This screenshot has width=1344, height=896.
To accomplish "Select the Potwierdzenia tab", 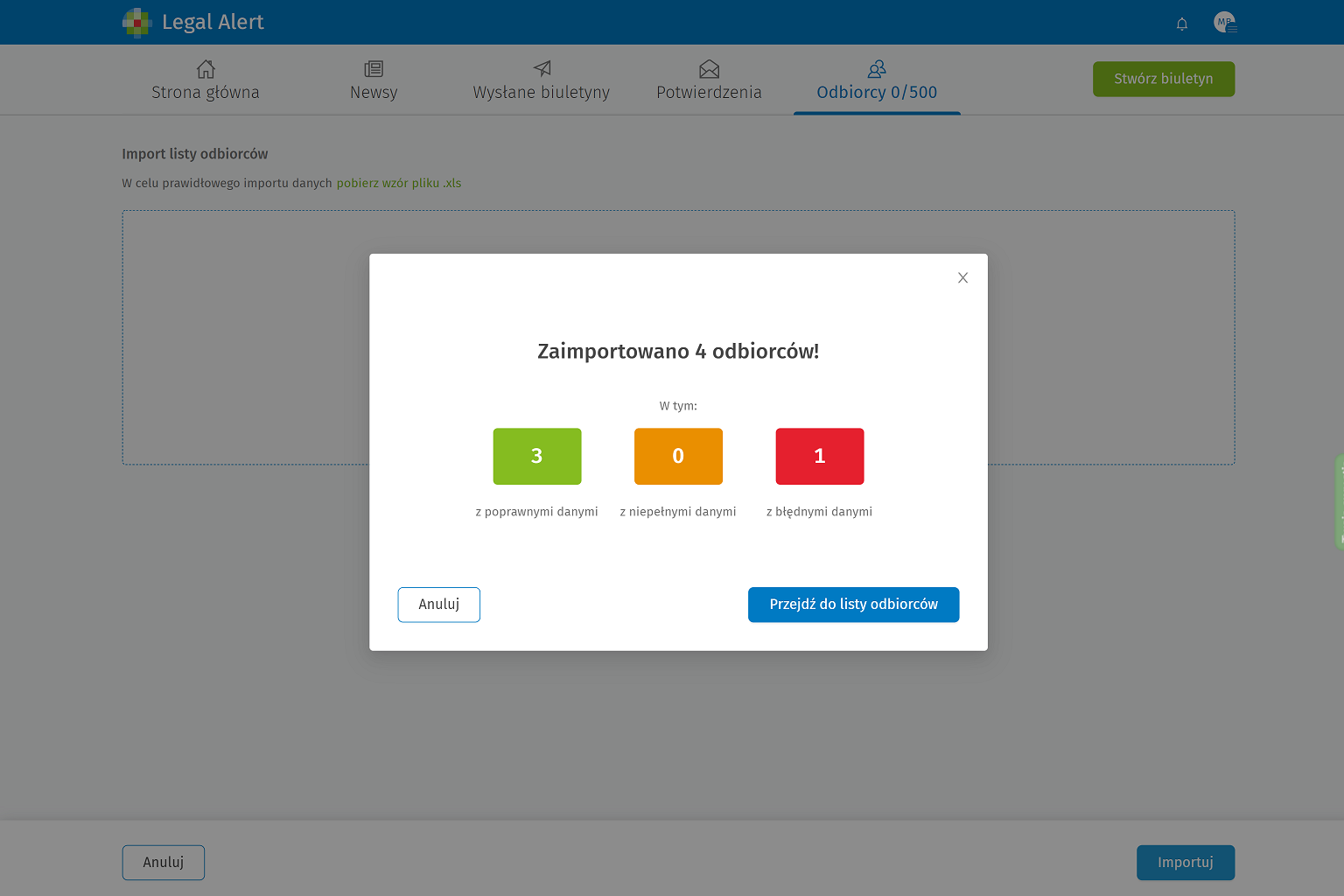I will (709, 93).
